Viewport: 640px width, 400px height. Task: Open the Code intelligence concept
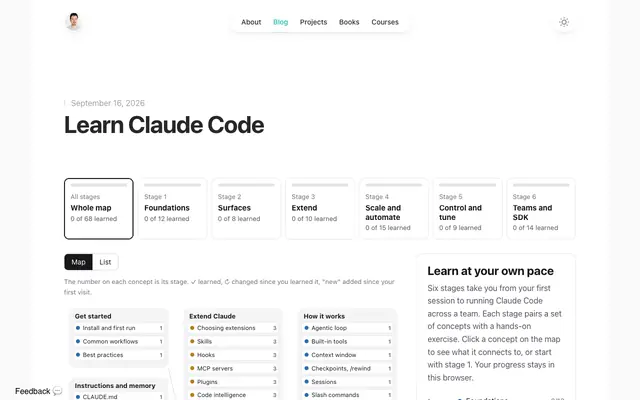click(x=233, y=395)
